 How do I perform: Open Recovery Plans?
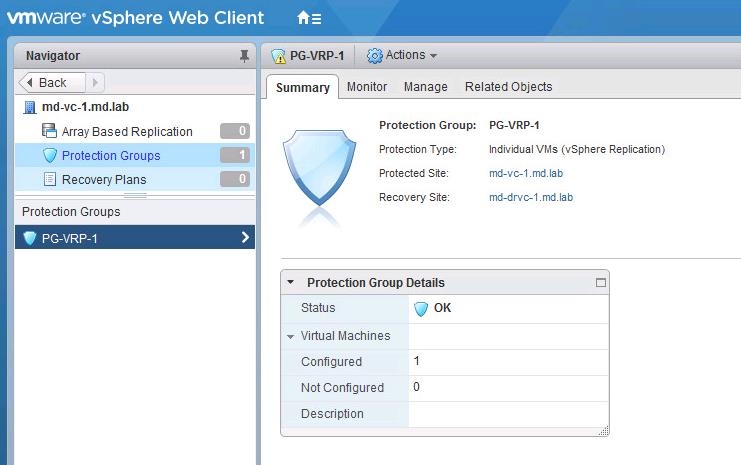[104, 180]
